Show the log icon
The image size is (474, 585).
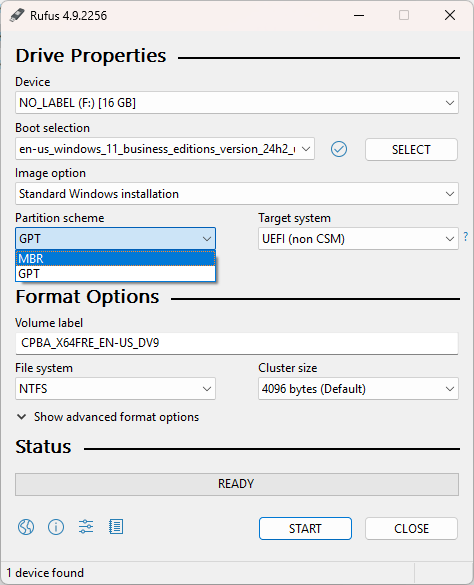[116, 527]
